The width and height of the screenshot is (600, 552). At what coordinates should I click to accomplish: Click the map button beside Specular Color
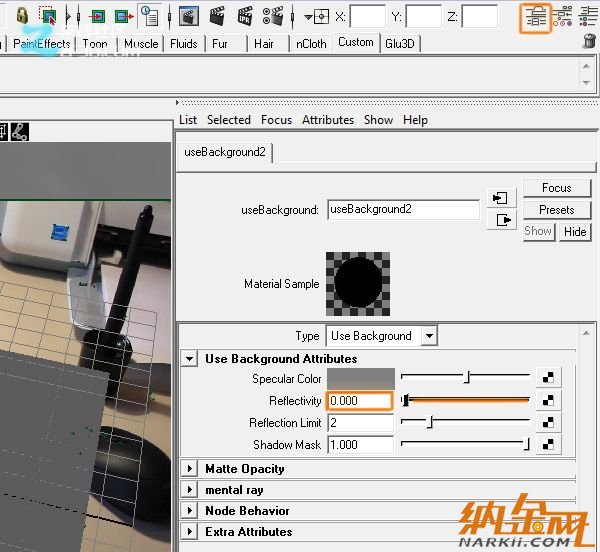(549, 378)
